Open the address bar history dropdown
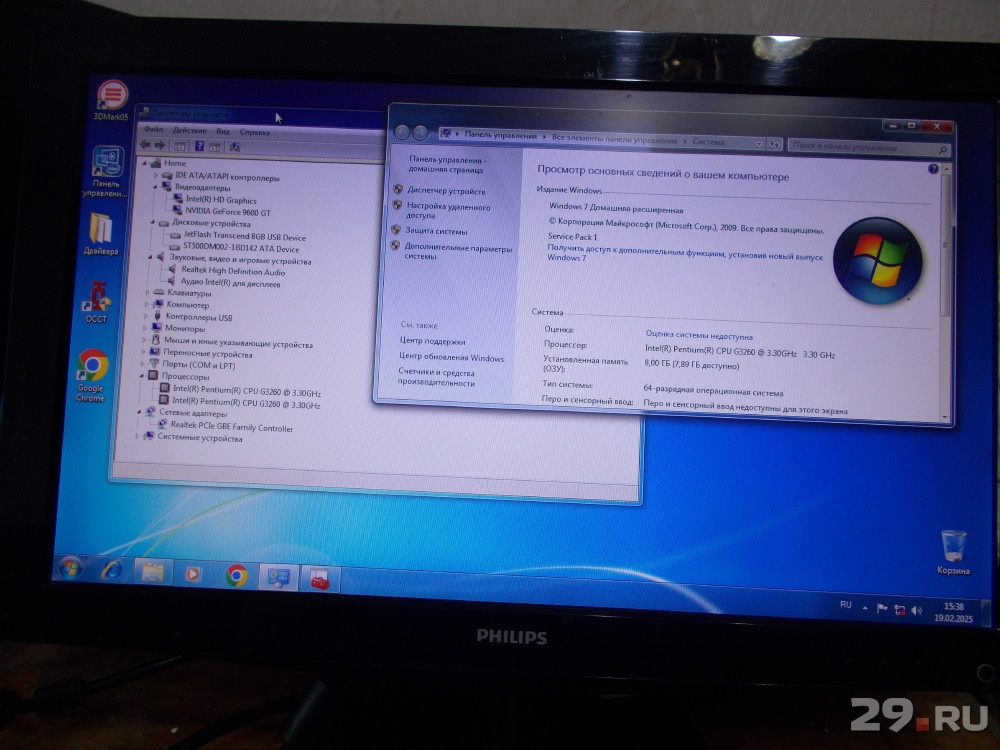This screenshot has width=1000, height=750. [x=758, y=143]
